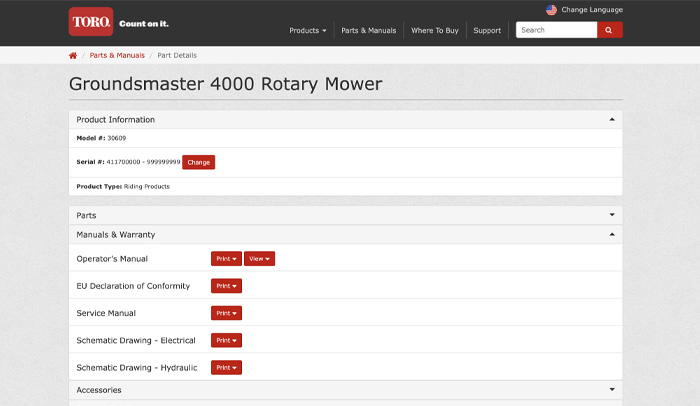Click the search magnifier button

[x=609, y=30]
